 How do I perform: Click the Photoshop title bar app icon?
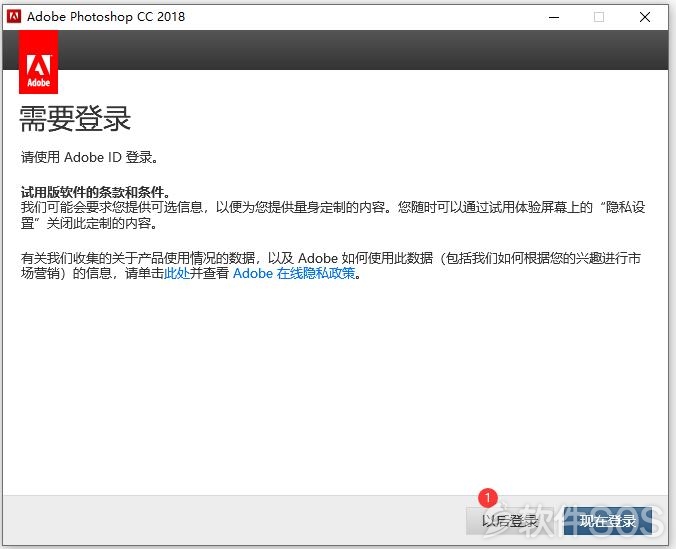(x=14, y=17)
